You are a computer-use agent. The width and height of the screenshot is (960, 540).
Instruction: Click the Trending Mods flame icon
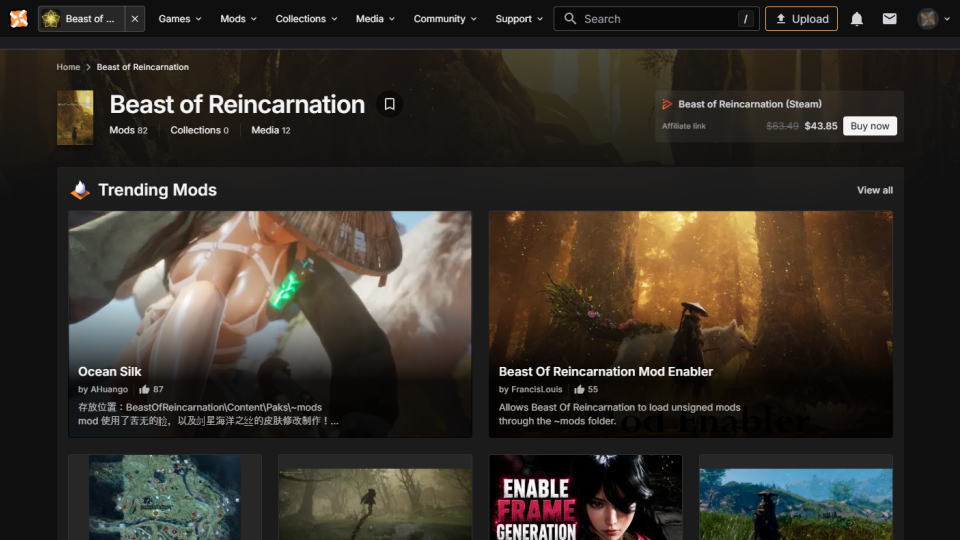[80, 190]
